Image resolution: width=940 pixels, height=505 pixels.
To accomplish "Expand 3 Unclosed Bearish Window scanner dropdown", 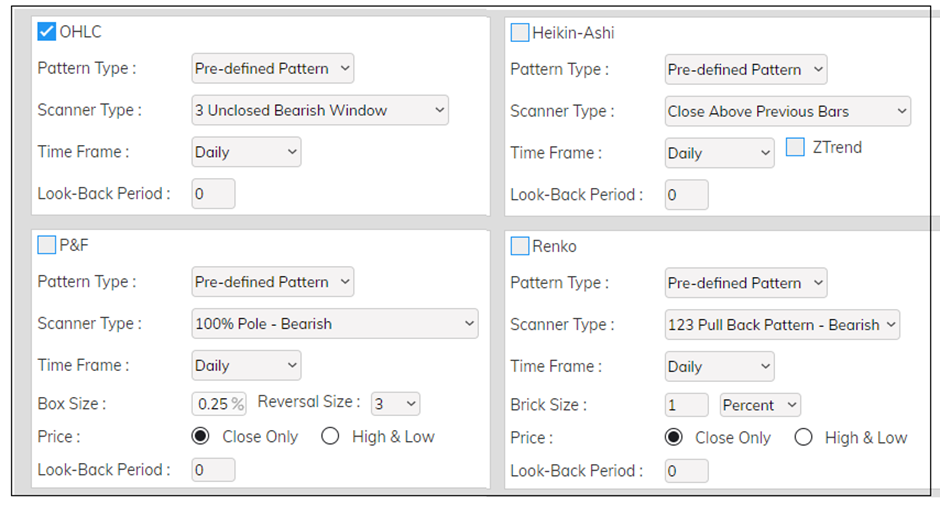I will pyautogui.click(x=320, y=110).
